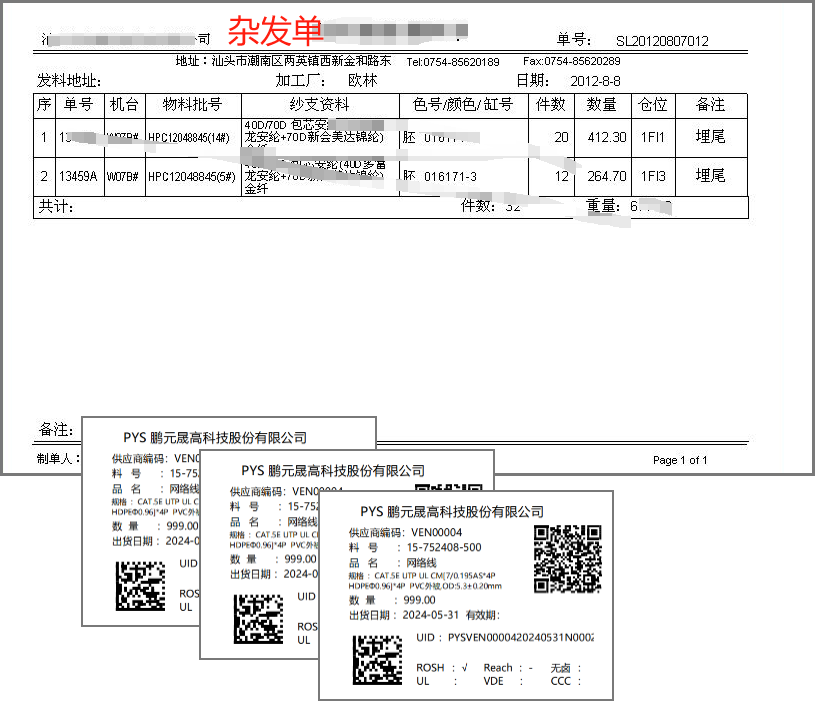
Task: Click the red 杂发单 title
Action: (x=276, y=31)
